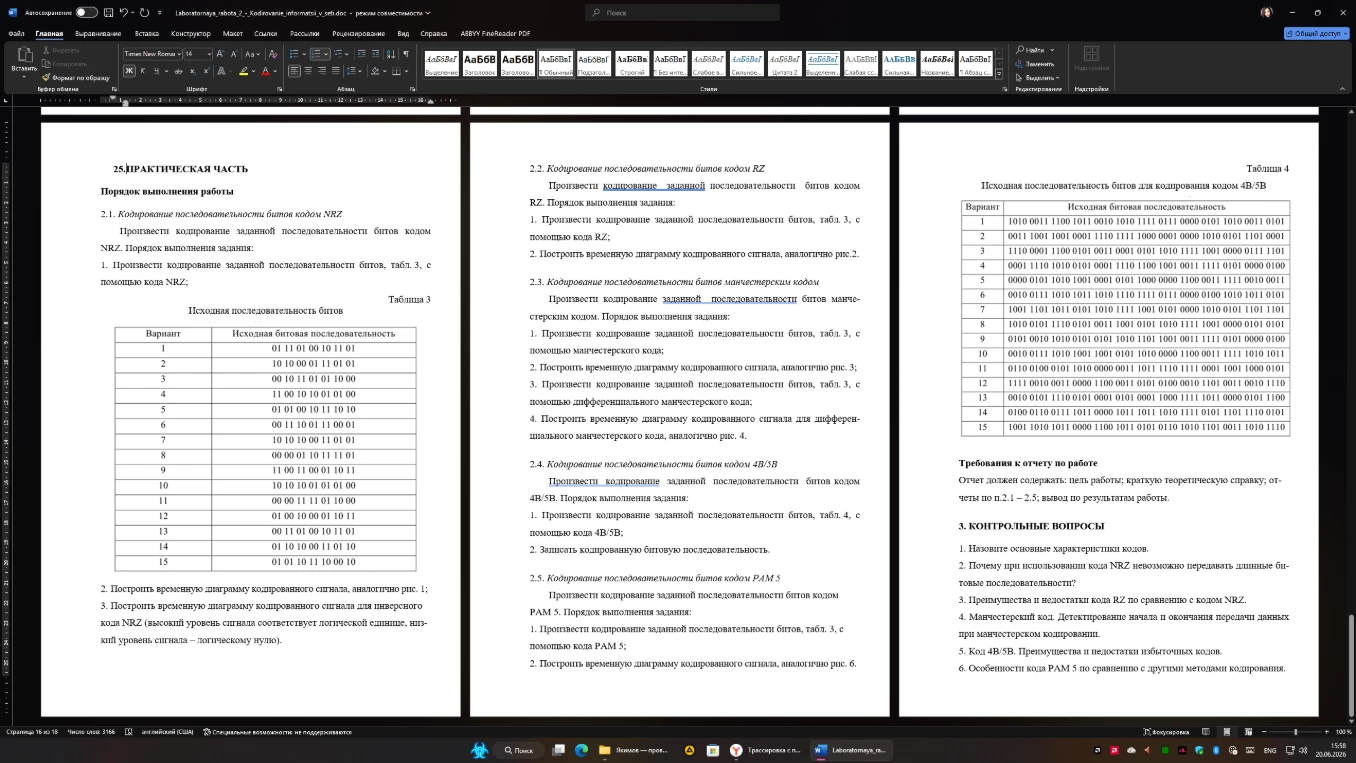
Task: Adjust the zoom slider in status bar
Action: tap(1295, 732)
